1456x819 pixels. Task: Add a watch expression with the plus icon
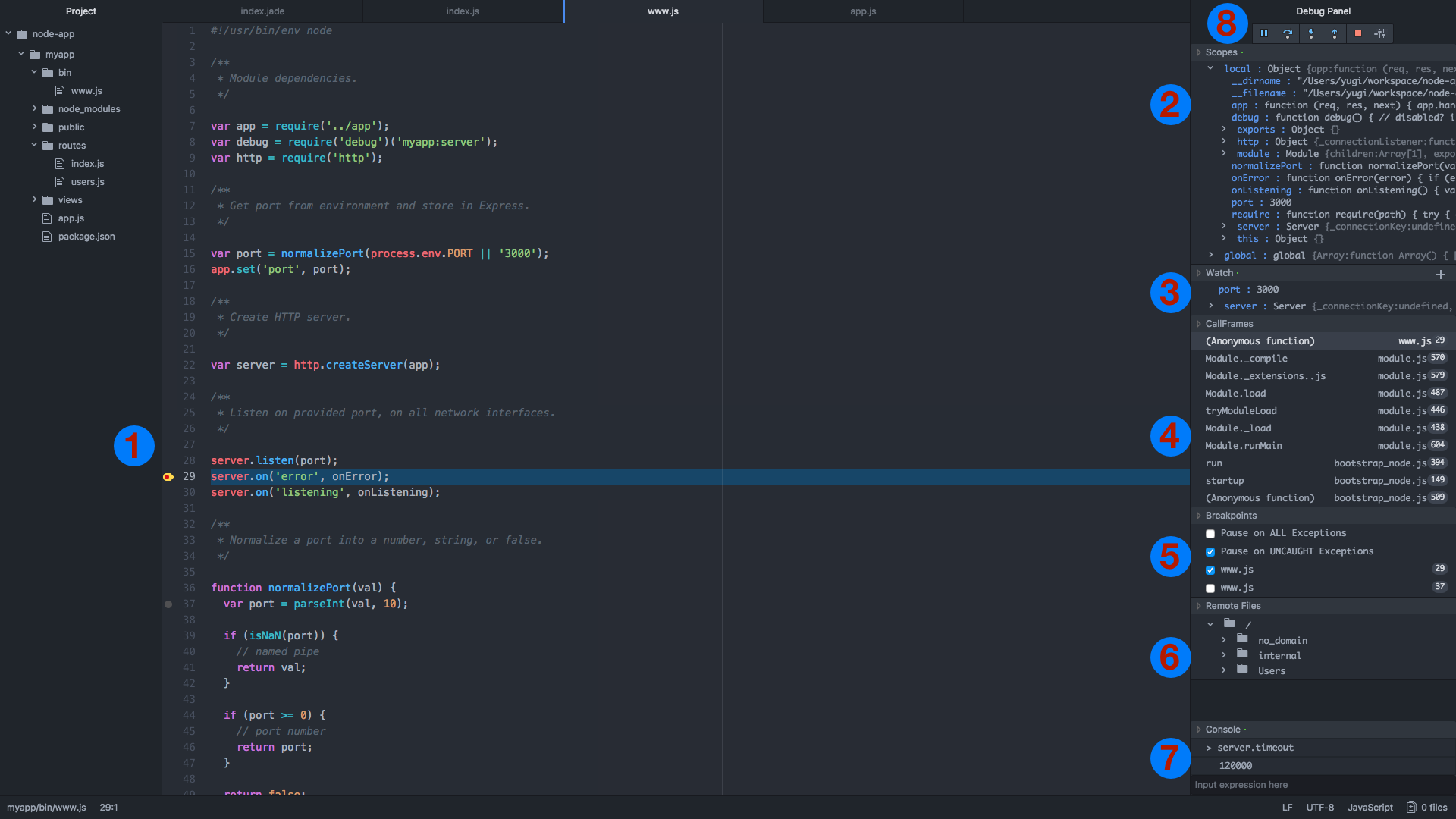click(x=1440, y=275)
